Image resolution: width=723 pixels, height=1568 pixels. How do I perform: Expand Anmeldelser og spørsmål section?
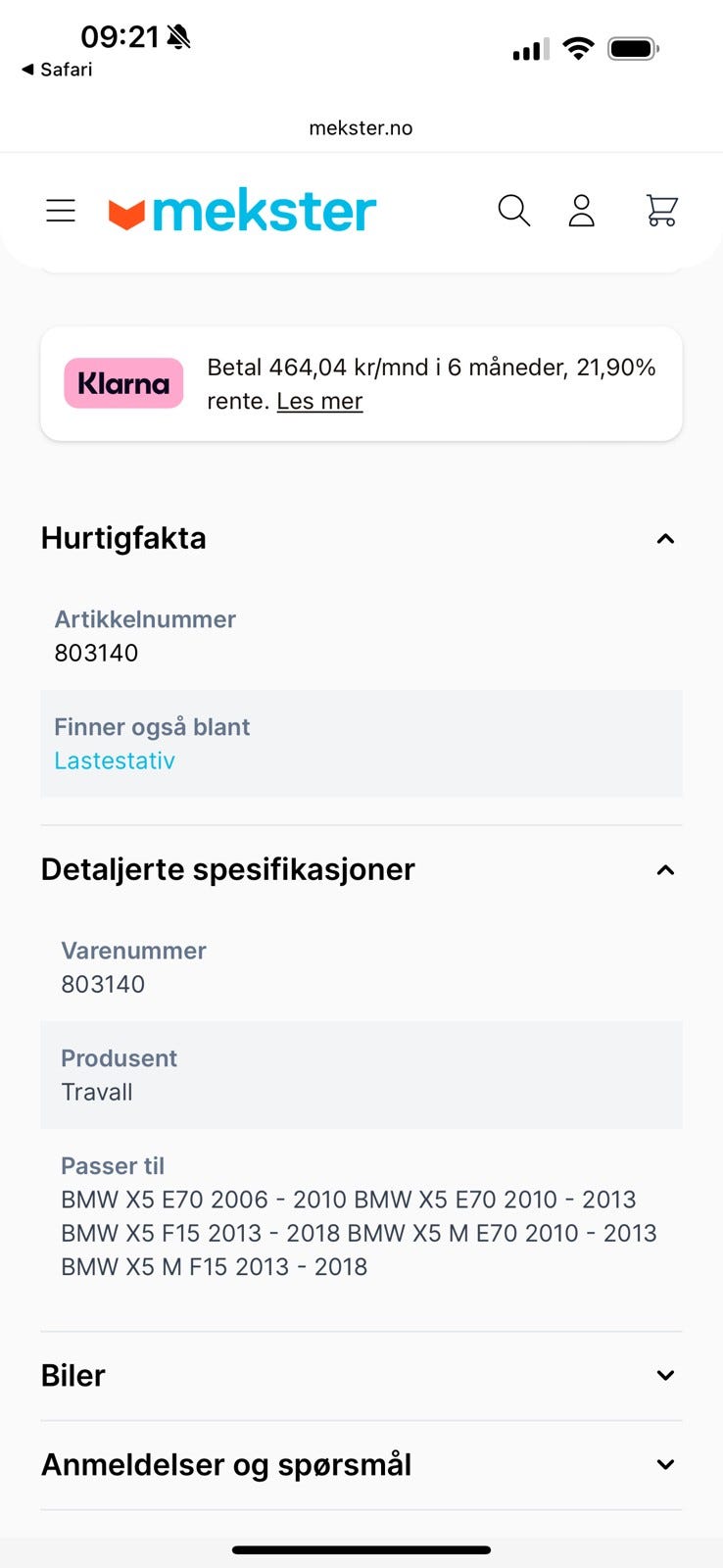[665, 1465]
